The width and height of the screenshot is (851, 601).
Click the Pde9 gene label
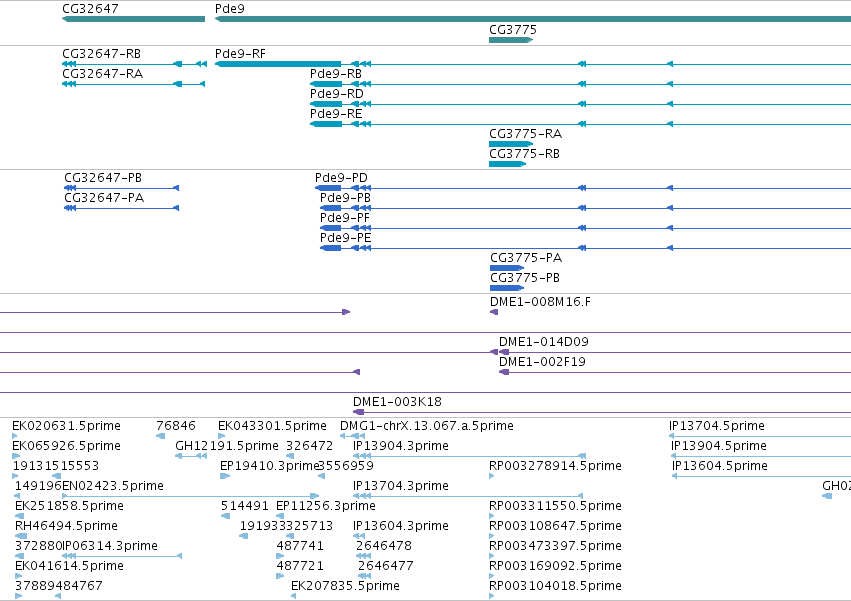230,9
